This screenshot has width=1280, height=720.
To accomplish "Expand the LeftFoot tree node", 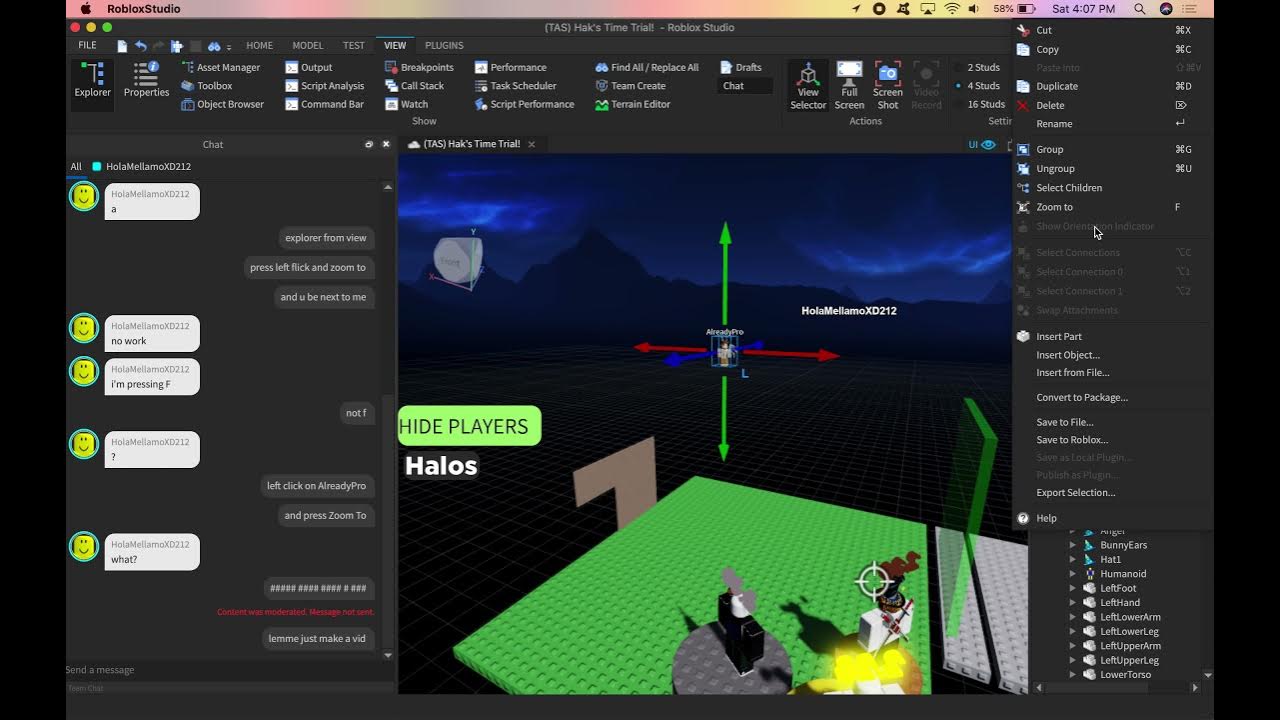I will coord(1073,588).
